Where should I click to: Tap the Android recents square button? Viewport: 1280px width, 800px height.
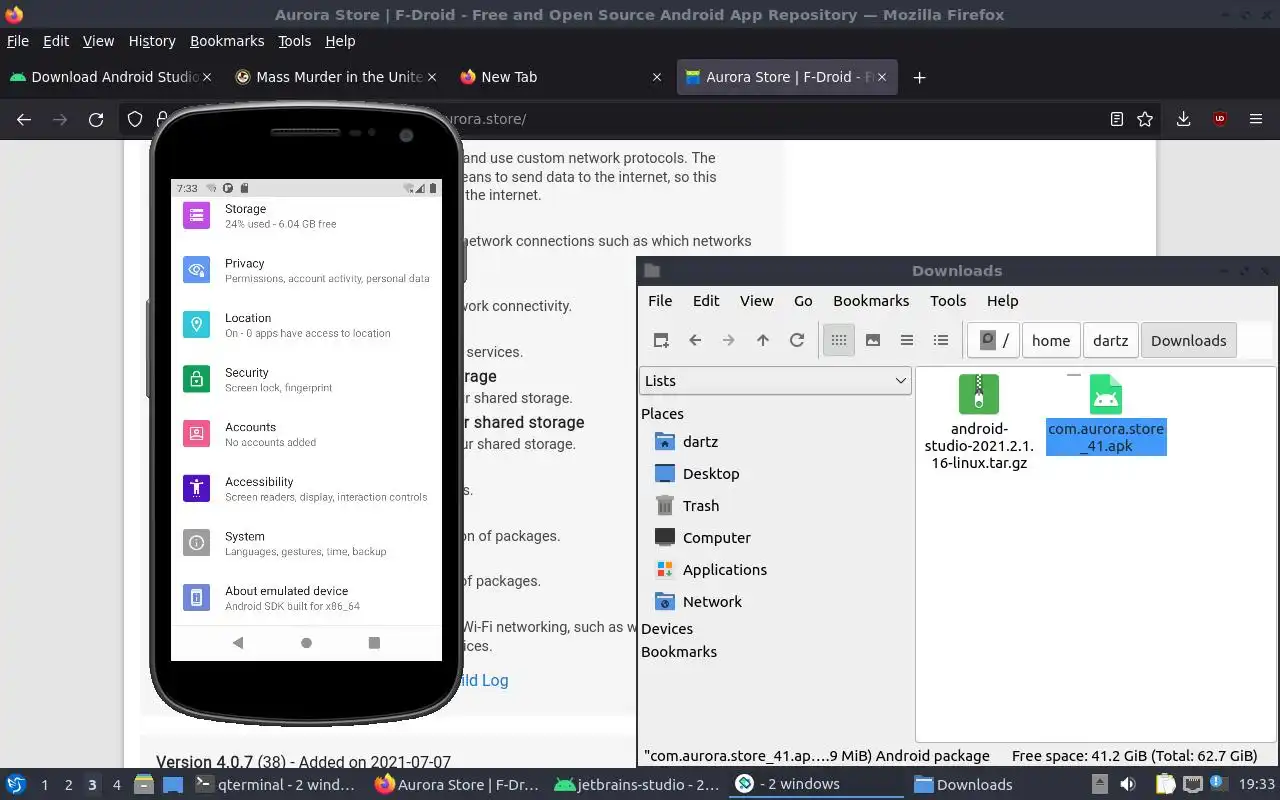point(374,643)
